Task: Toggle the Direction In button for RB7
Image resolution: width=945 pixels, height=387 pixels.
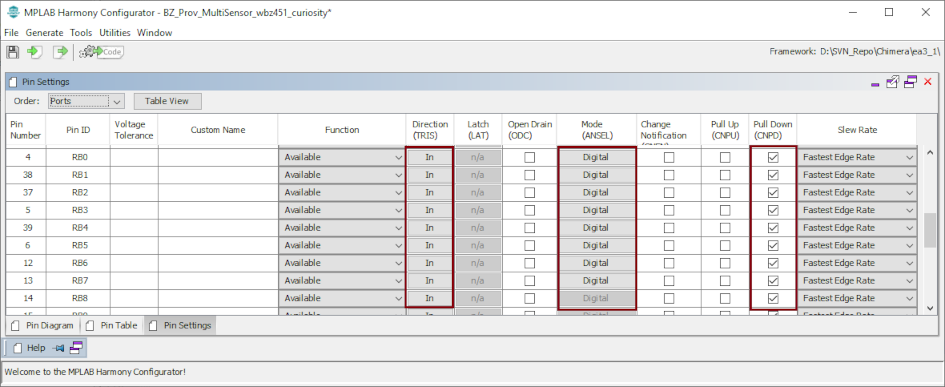Action: (429, 280)
